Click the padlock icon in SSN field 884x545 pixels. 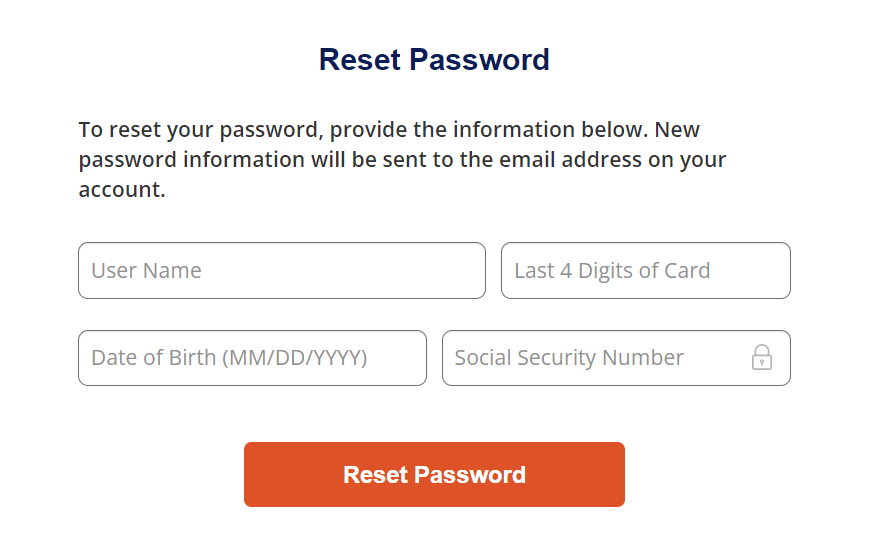pos(761,357)
